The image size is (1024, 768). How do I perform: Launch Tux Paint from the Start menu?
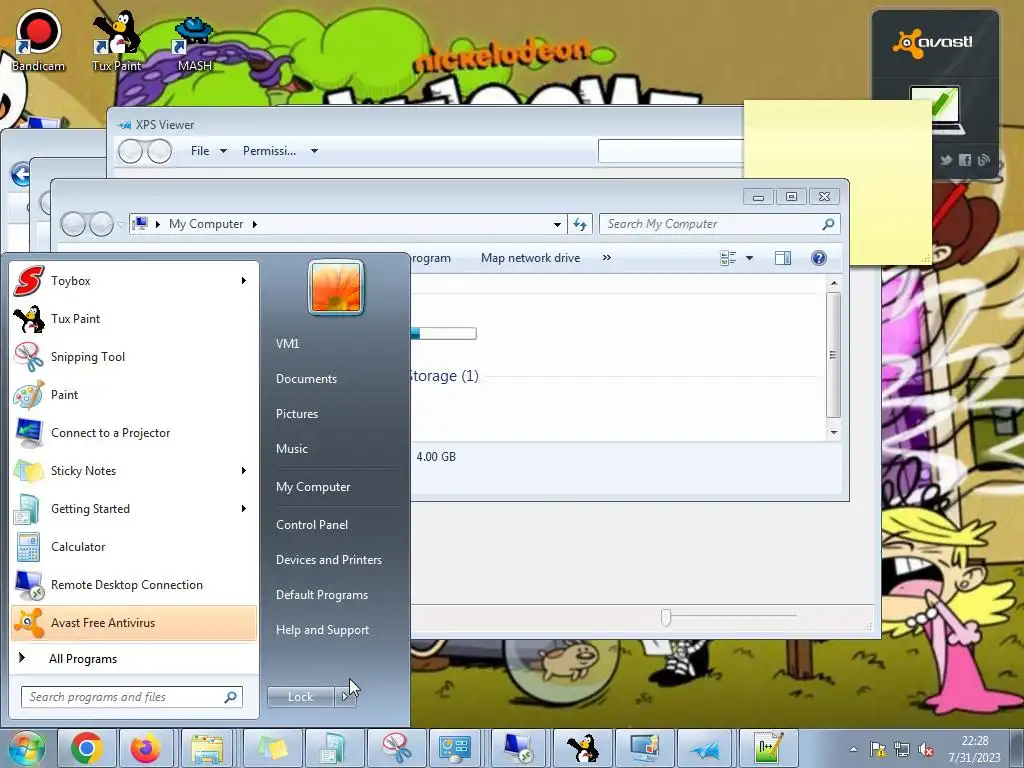[133, 319]
